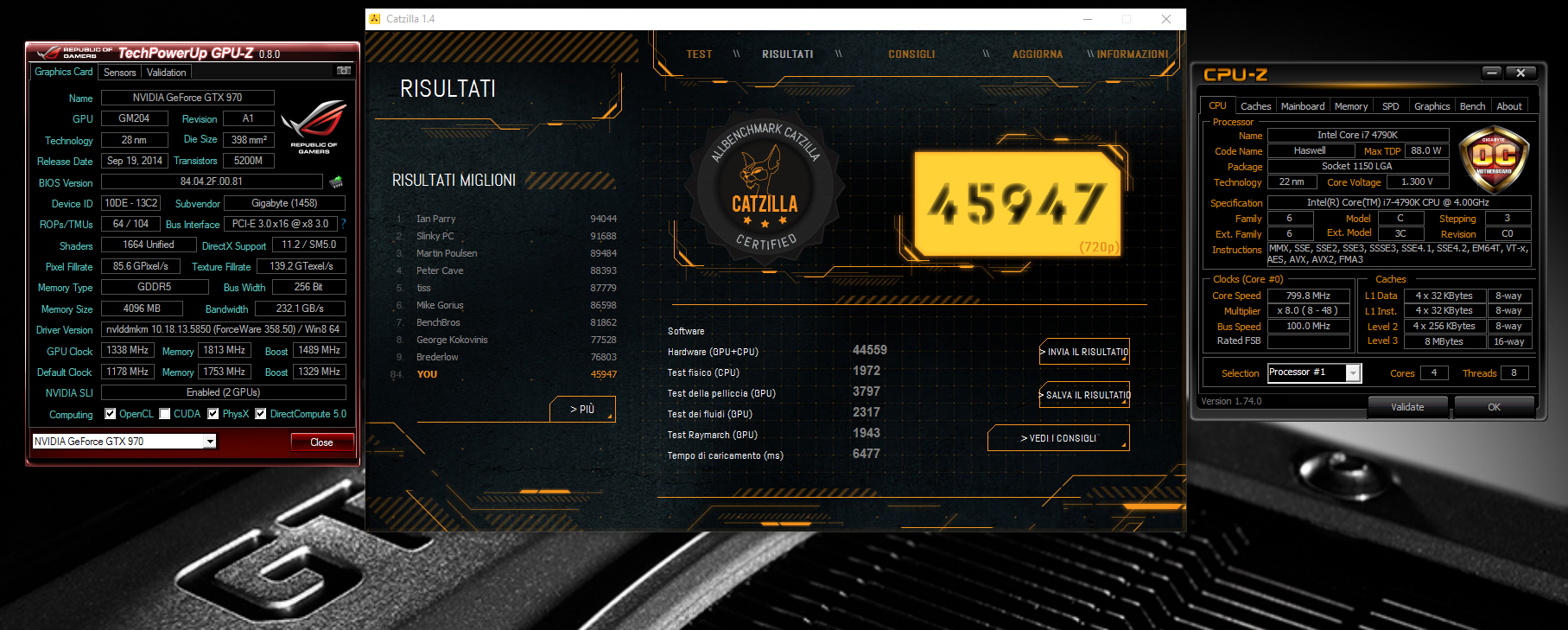Click the NVIDIA SLI Enabled (2 GPUs) field
This screenshot has height=630, width=1568.
click(223, 392)
